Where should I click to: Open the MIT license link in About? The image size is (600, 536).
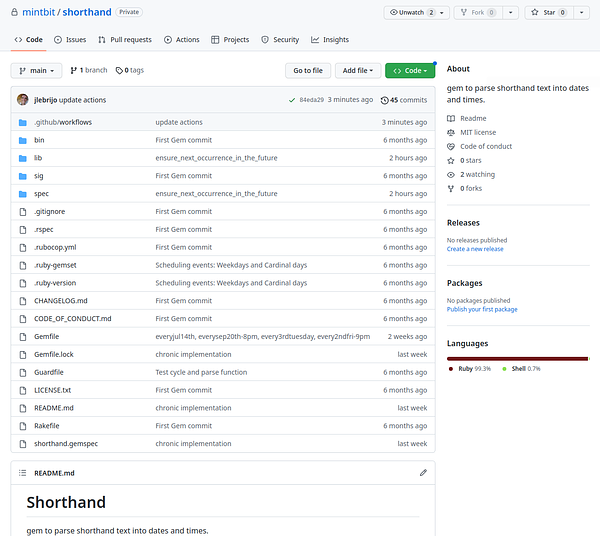pyautogui.click(x=477, y=132)
